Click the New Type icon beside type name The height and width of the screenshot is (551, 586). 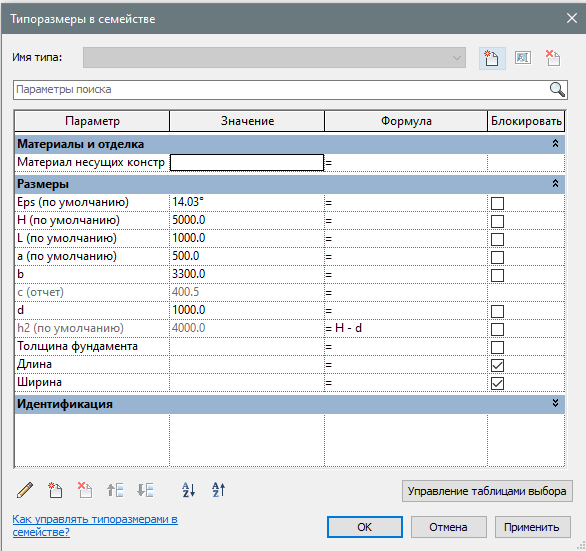492,58
